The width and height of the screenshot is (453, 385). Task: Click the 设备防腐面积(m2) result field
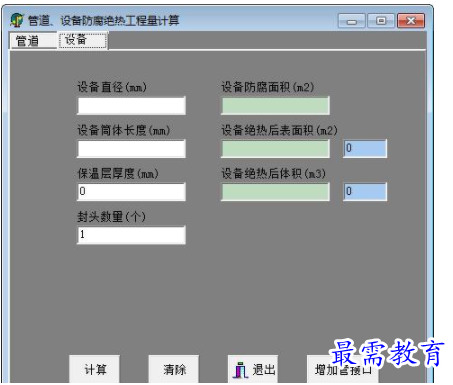click(275, 106)
